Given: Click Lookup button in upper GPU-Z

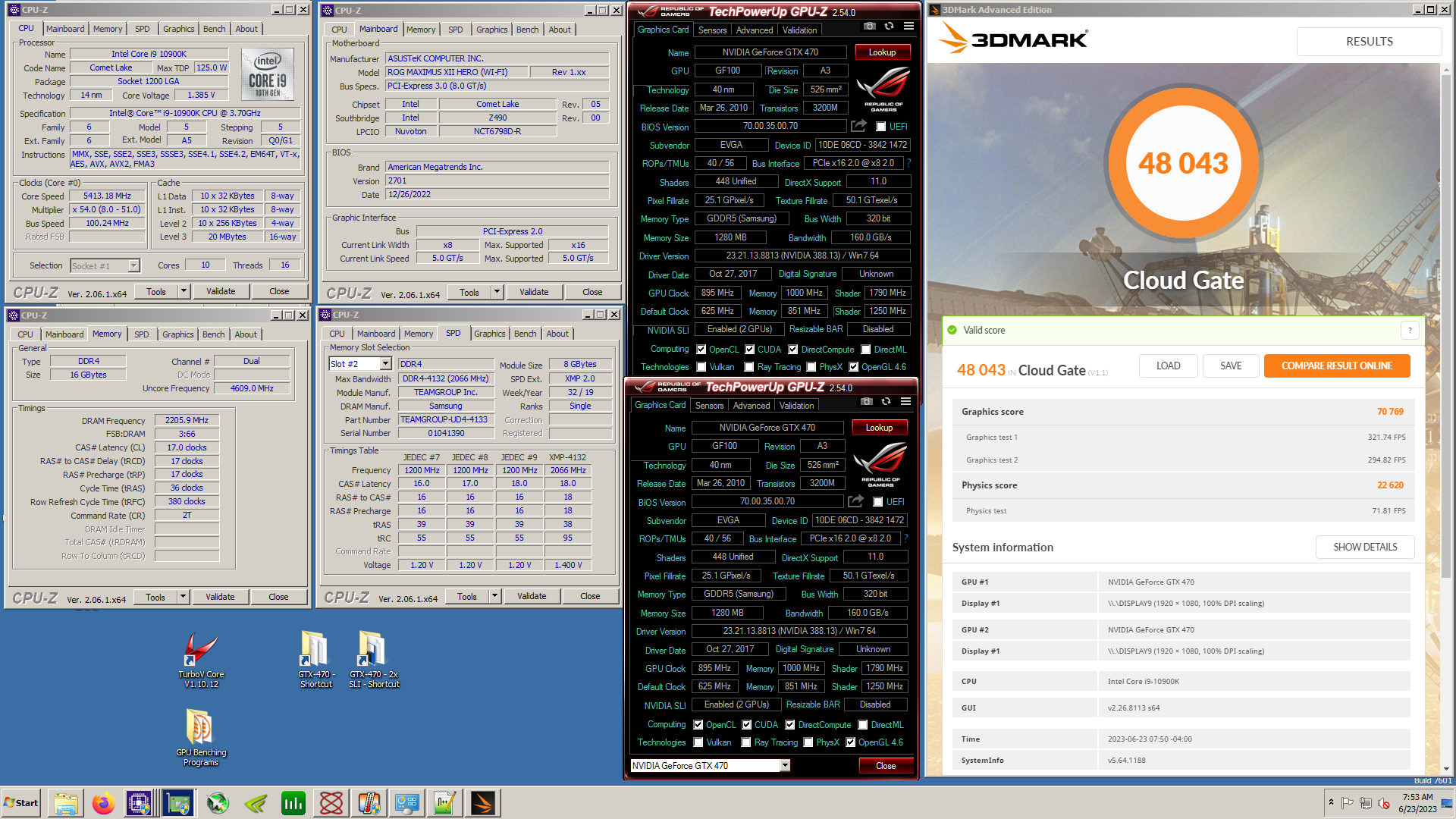Looking at the screenshot, I should coord(882,52).
